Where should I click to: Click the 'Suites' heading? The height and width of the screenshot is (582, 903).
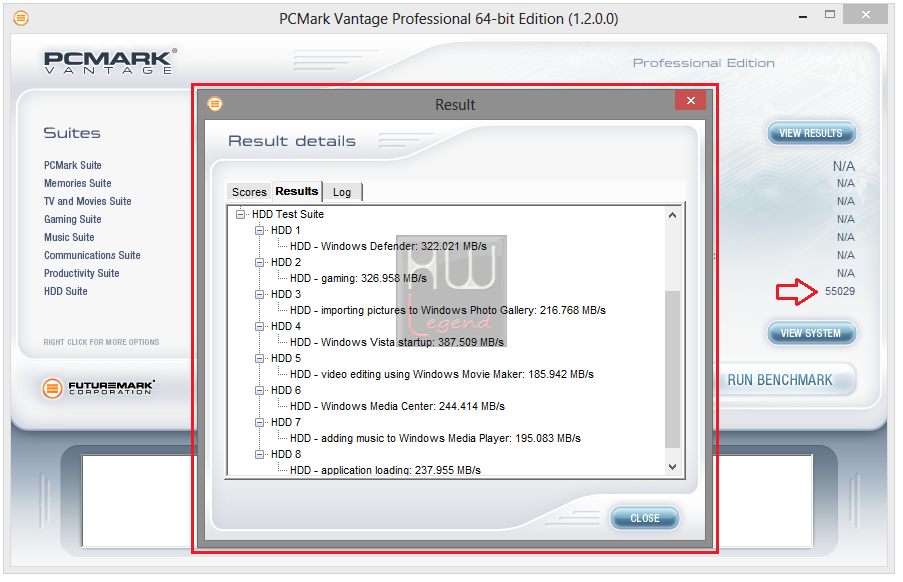[72, 133]
